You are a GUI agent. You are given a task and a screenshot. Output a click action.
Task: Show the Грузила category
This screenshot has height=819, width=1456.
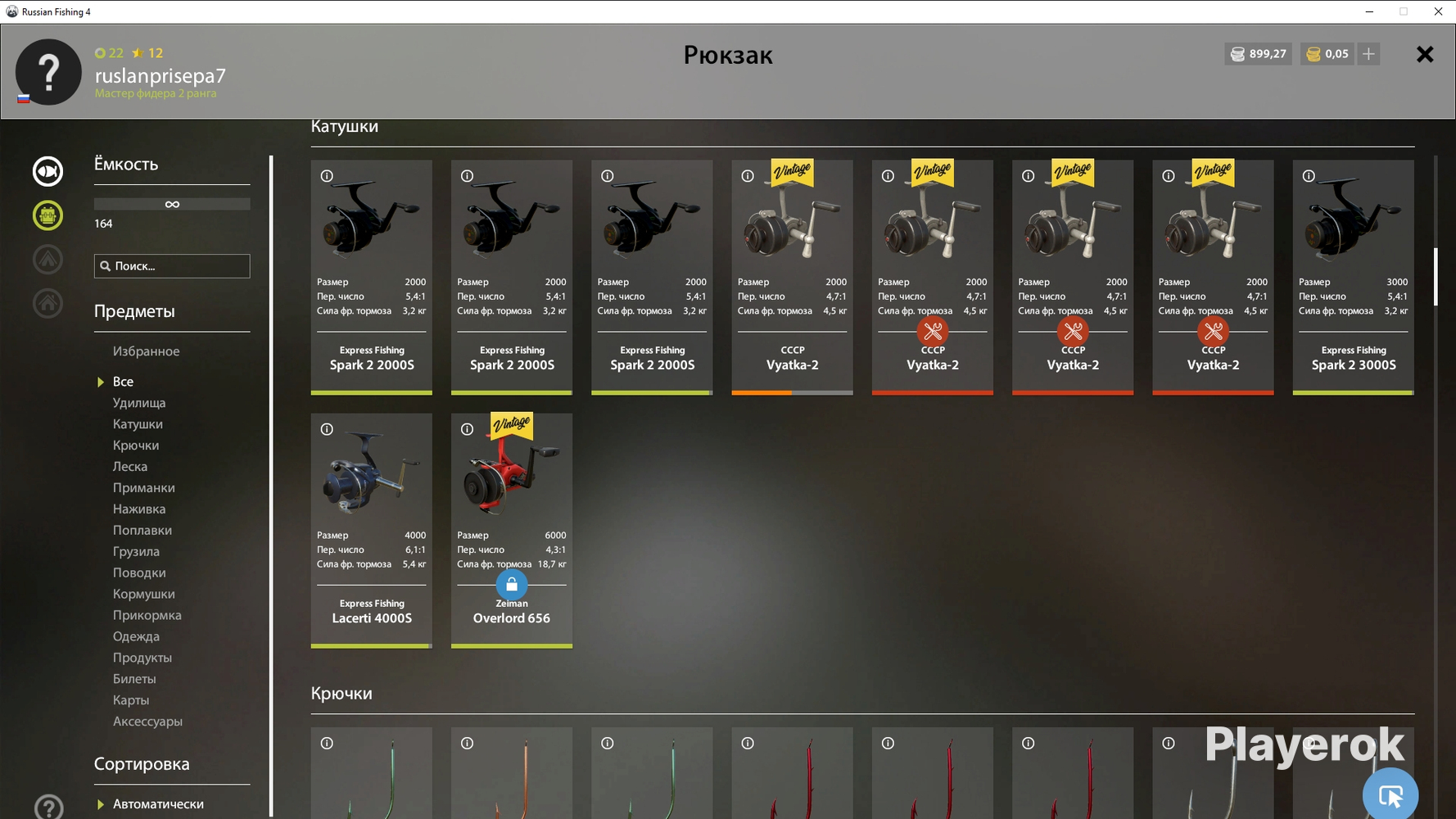[136, 552]
